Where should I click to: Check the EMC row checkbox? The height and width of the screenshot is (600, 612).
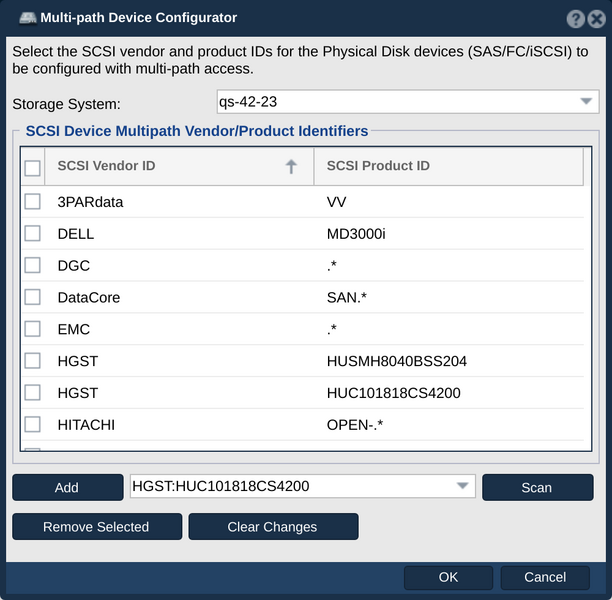click(x=32, y=329)
